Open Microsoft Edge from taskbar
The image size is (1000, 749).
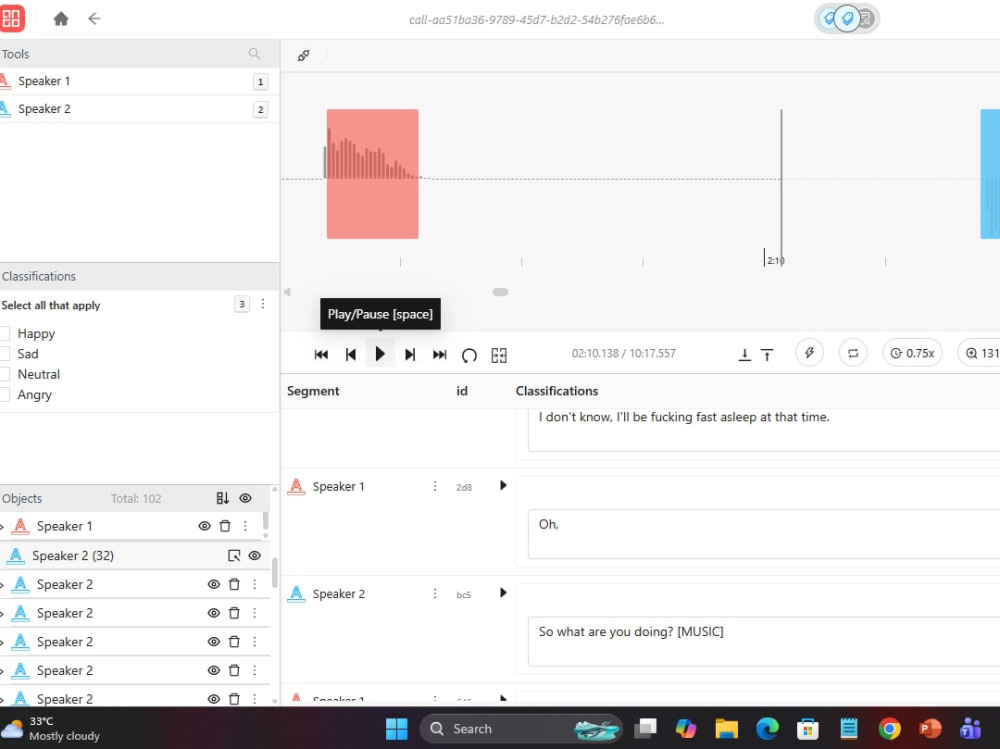pos(767,729)
